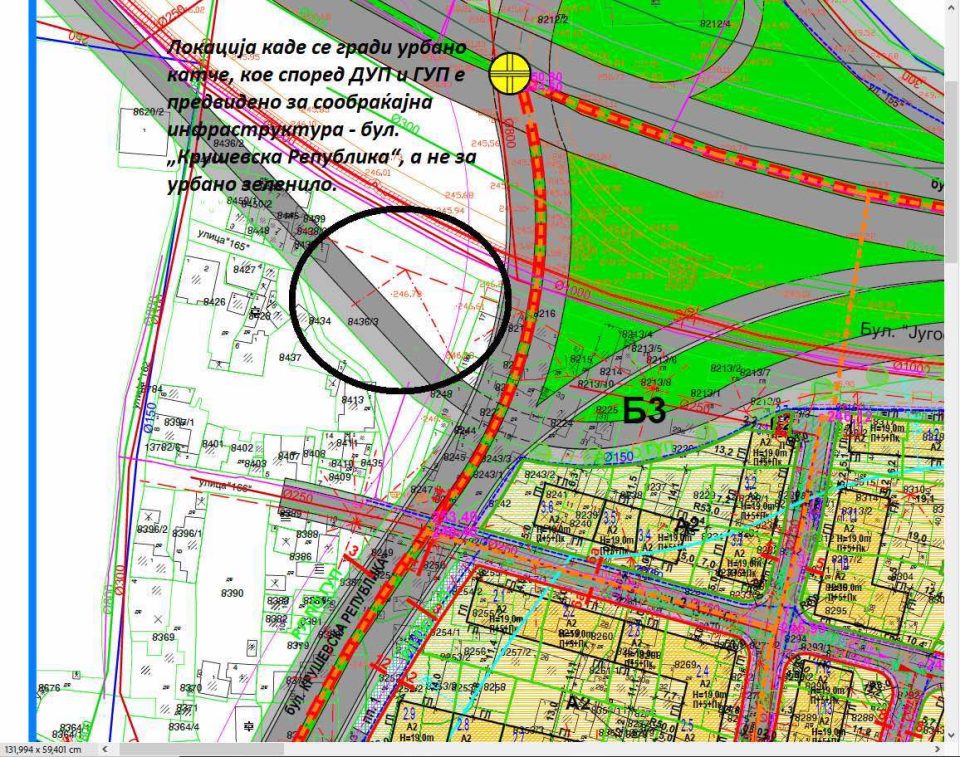Click the vertical scrollbar up arrow

click(x=951, y=8)
